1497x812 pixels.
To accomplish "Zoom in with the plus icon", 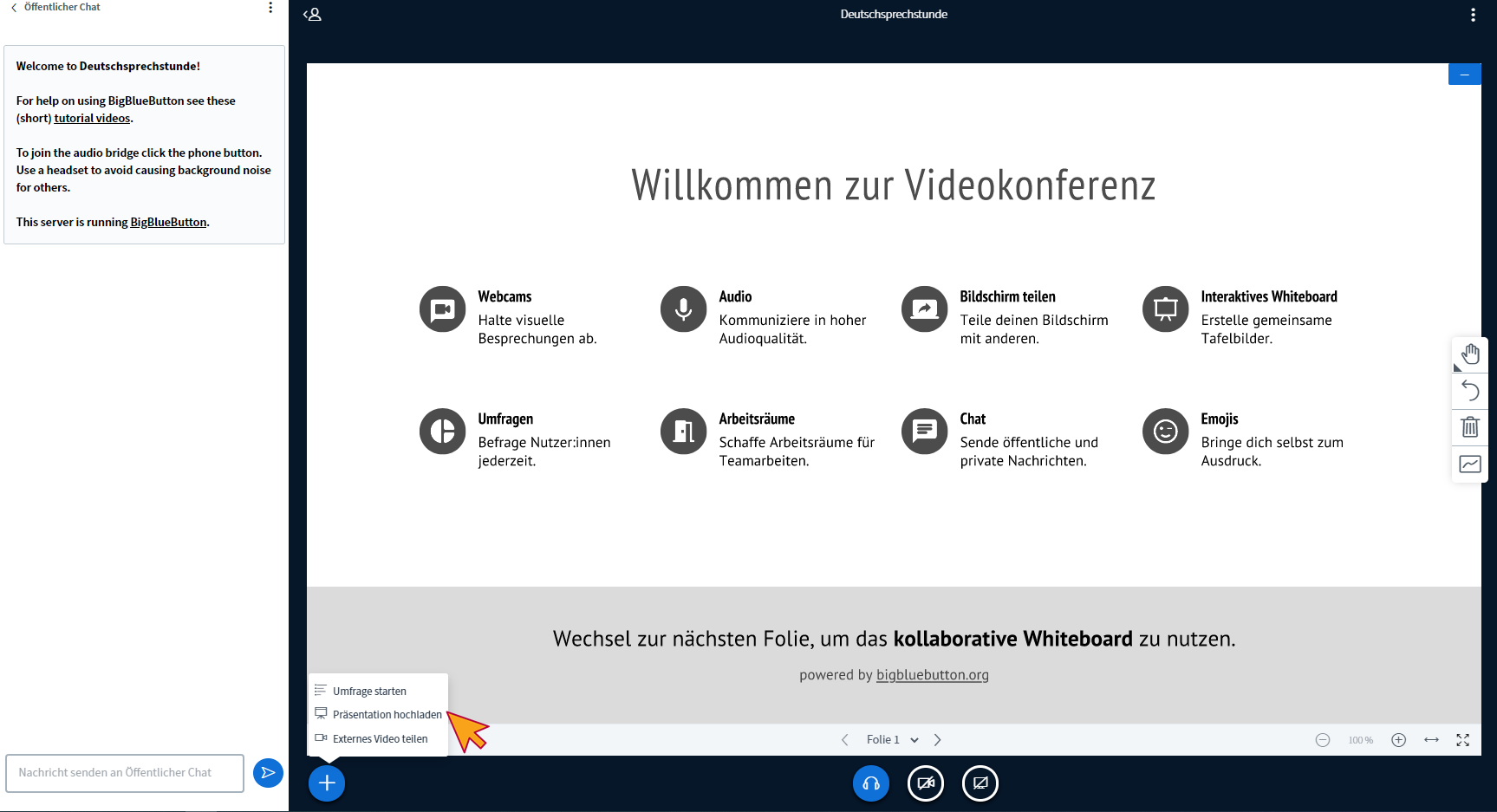I will (x=1398, y=740).
